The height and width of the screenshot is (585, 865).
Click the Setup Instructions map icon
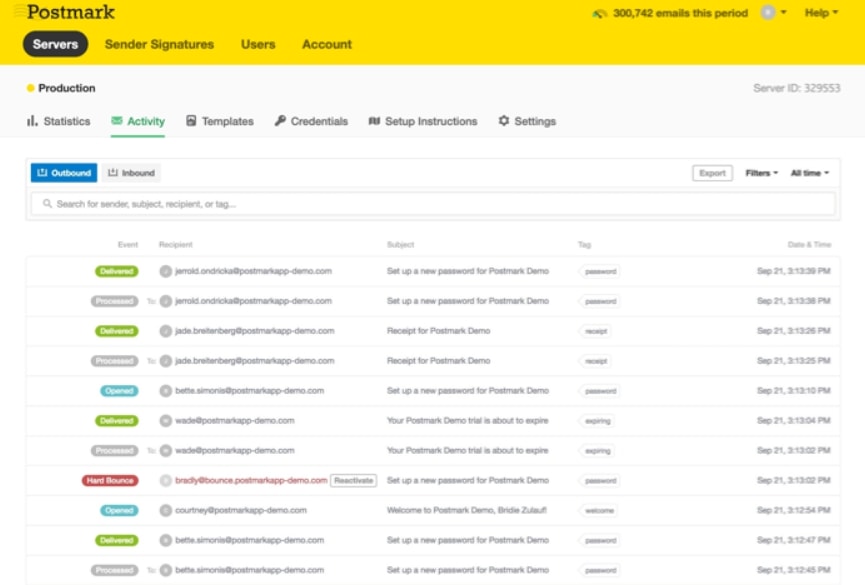point(374,121)
